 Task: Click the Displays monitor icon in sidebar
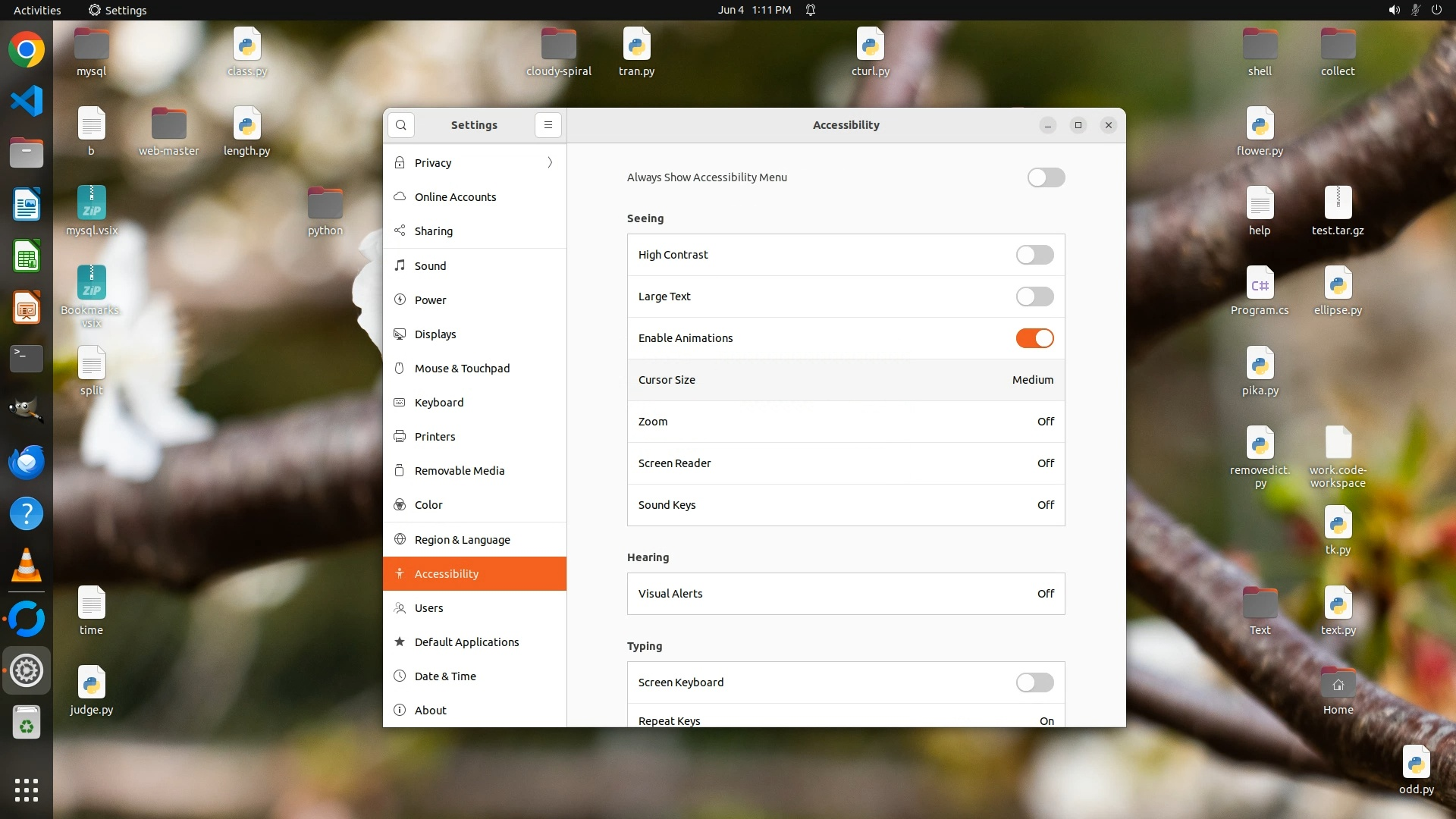tap(400, 334)
